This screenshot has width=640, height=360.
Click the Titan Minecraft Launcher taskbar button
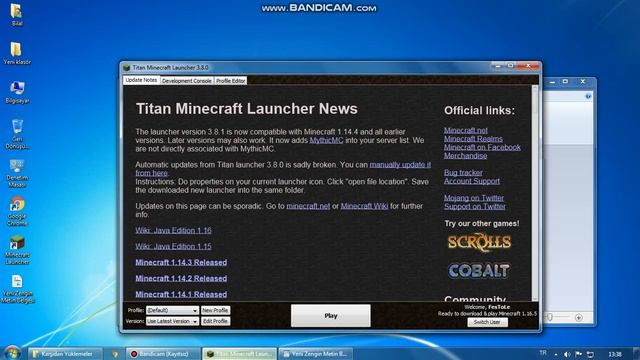[x=240, y=354]
